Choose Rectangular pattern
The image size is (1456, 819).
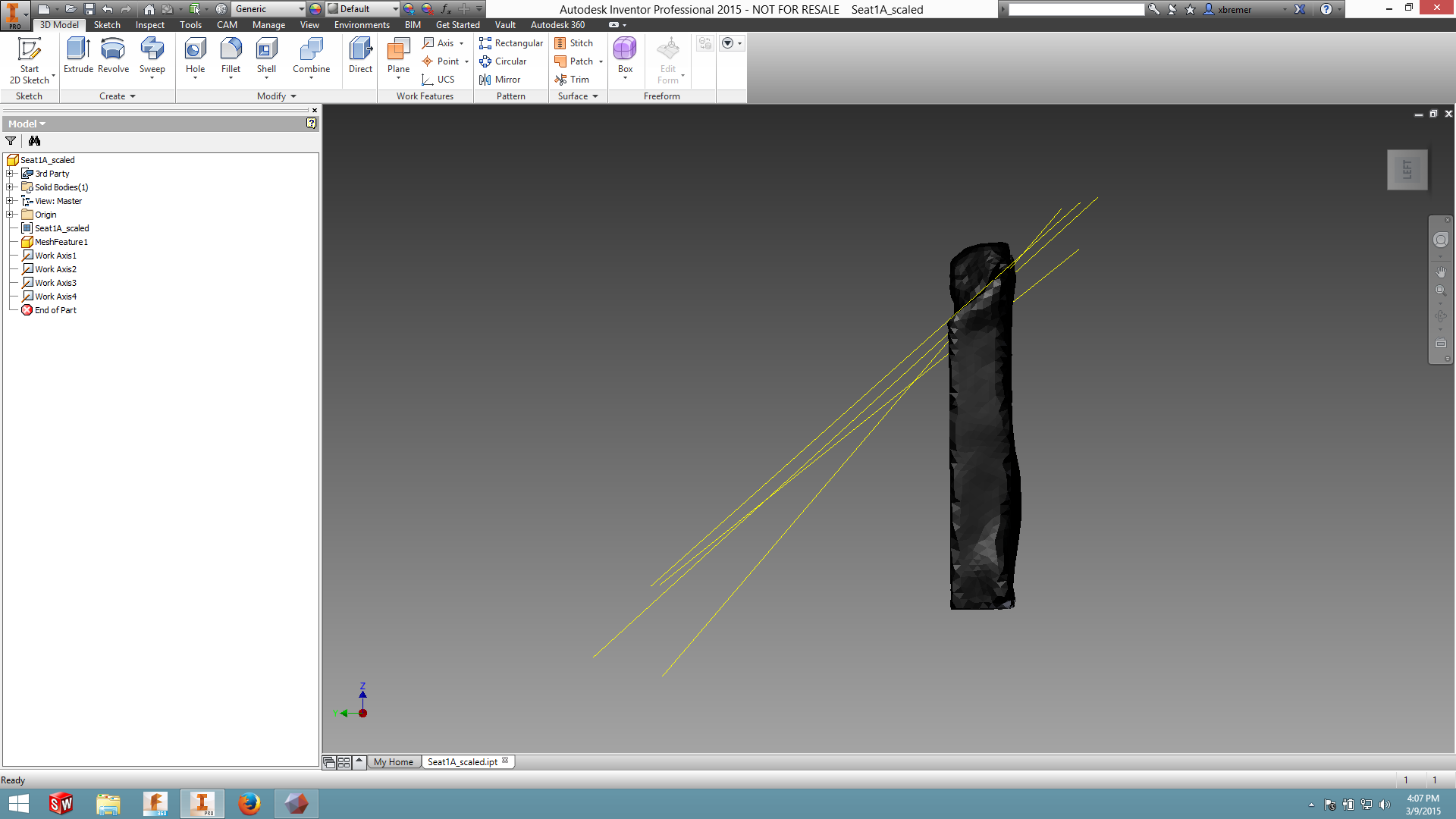coord(511,43)
